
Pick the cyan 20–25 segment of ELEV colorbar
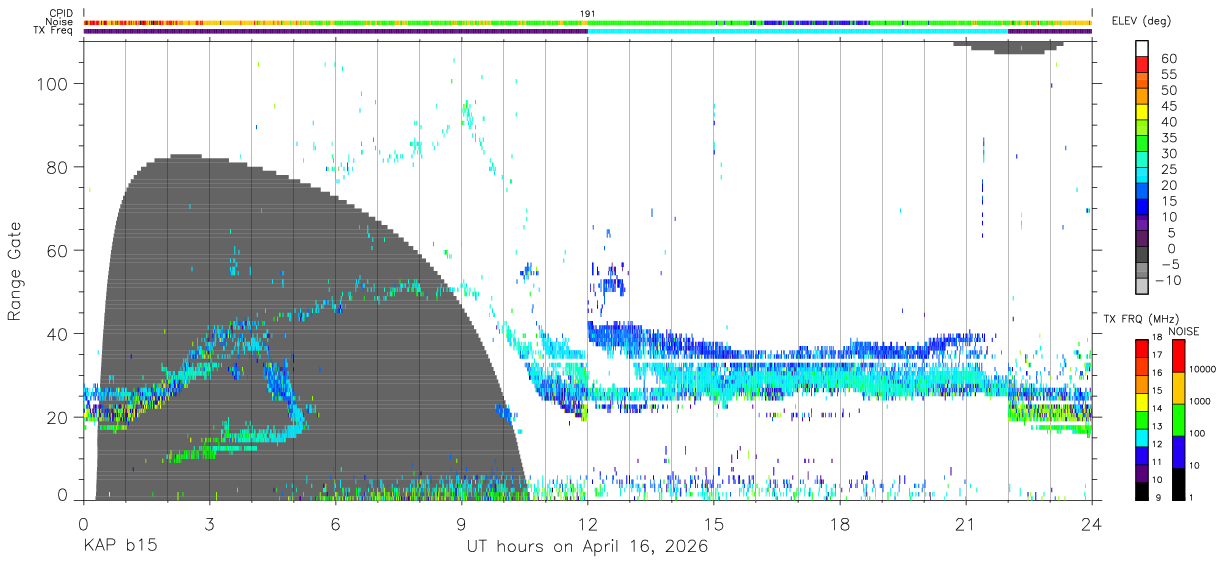[x=1142, y=176]
